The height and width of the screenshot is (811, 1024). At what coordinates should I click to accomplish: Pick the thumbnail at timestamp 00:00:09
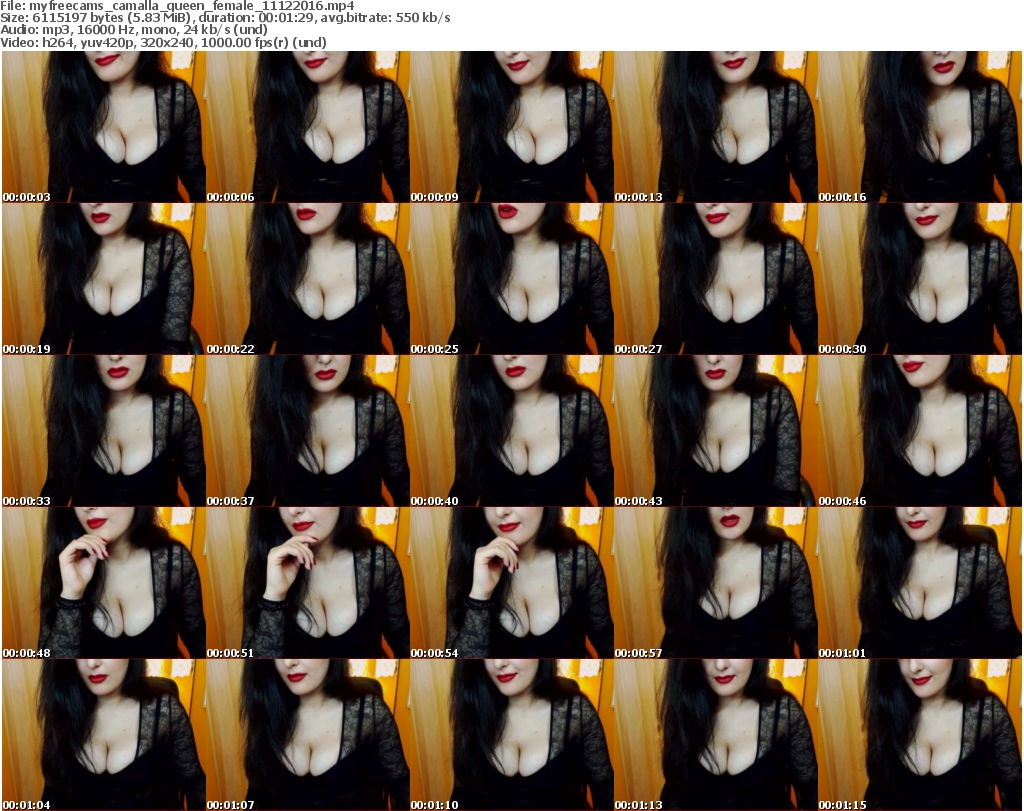click(512, 127)
